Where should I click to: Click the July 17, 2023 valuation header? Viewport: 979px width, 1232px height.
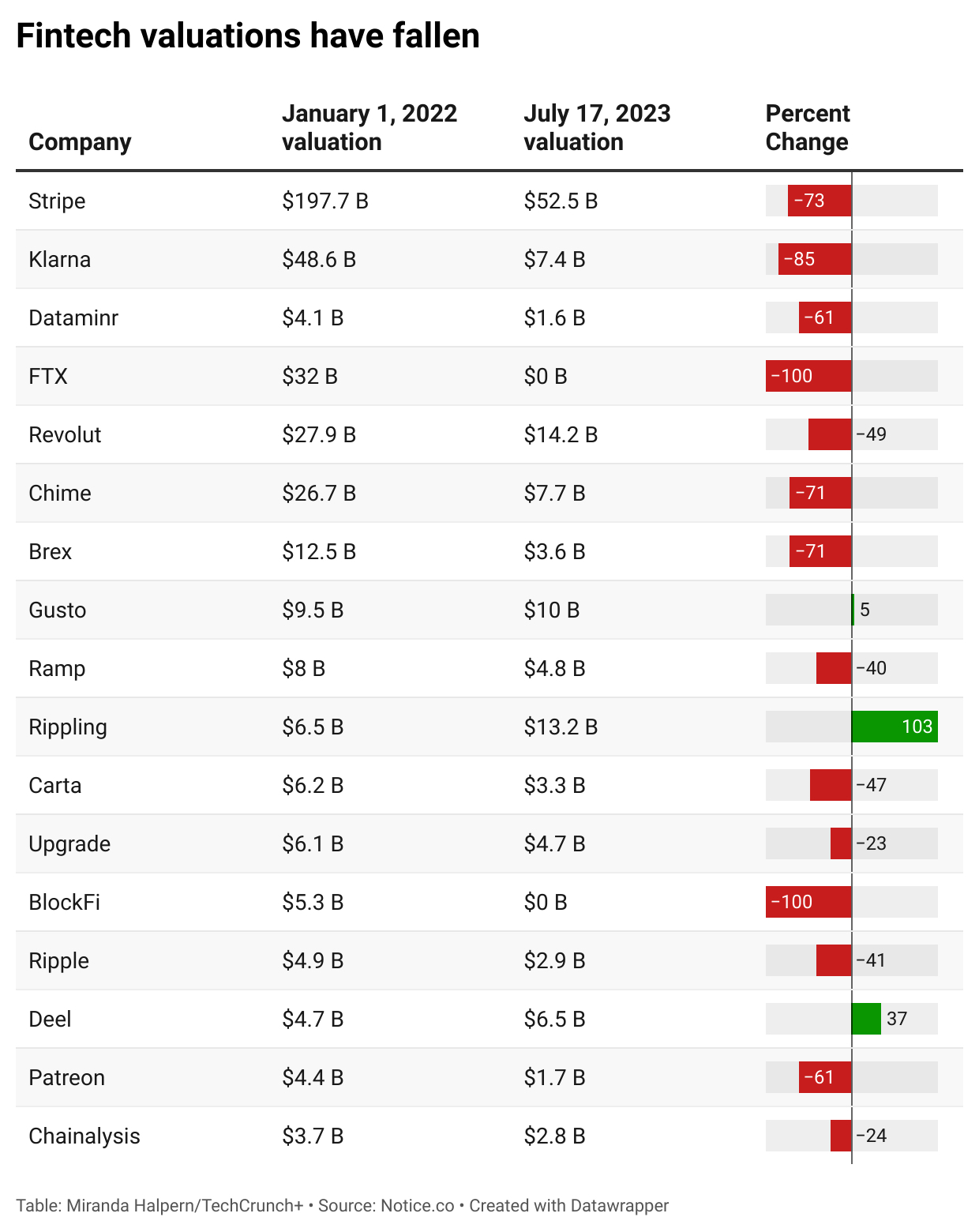(596, 128)
